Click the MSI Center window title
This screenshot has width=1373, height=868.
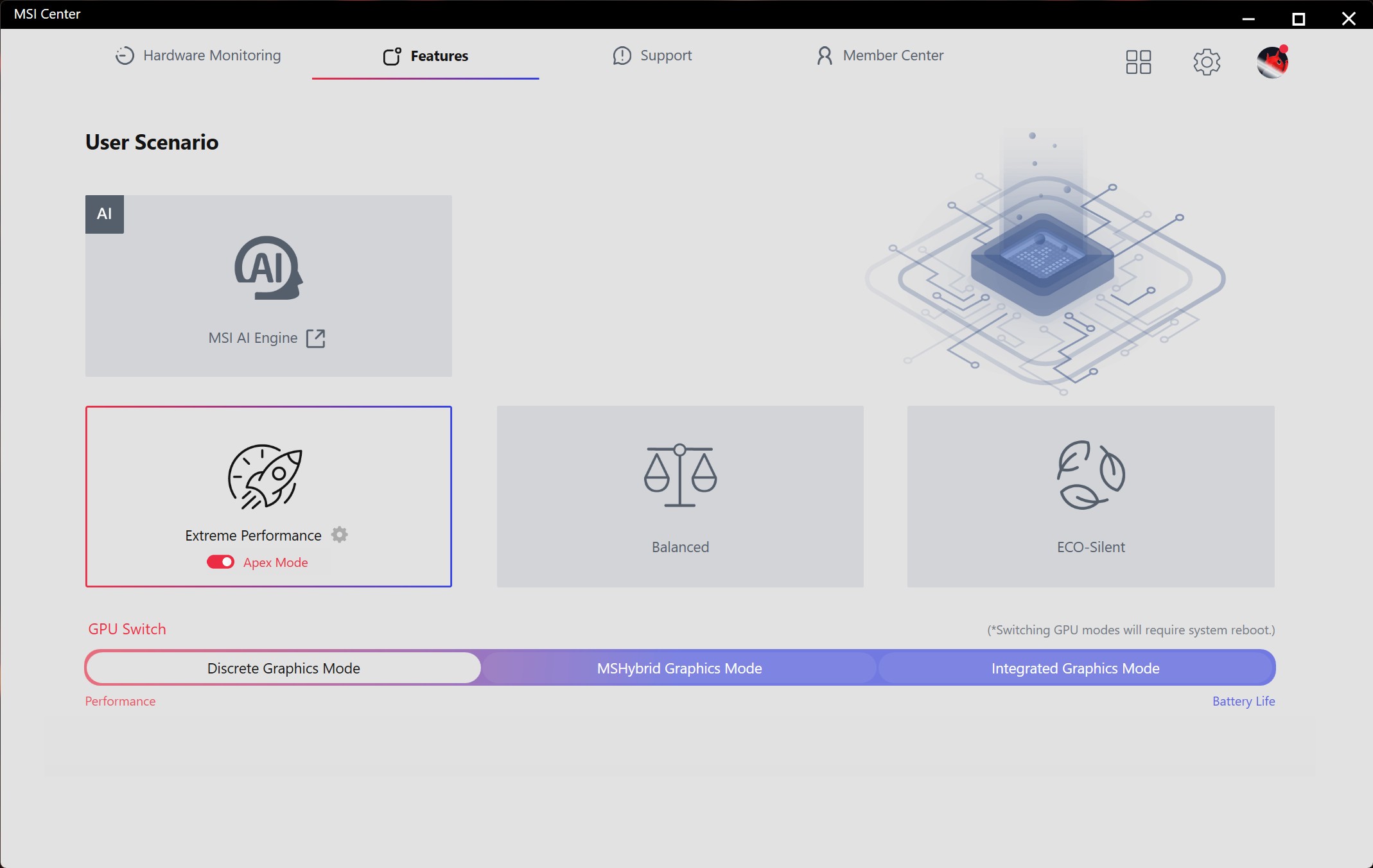[47, 14]
